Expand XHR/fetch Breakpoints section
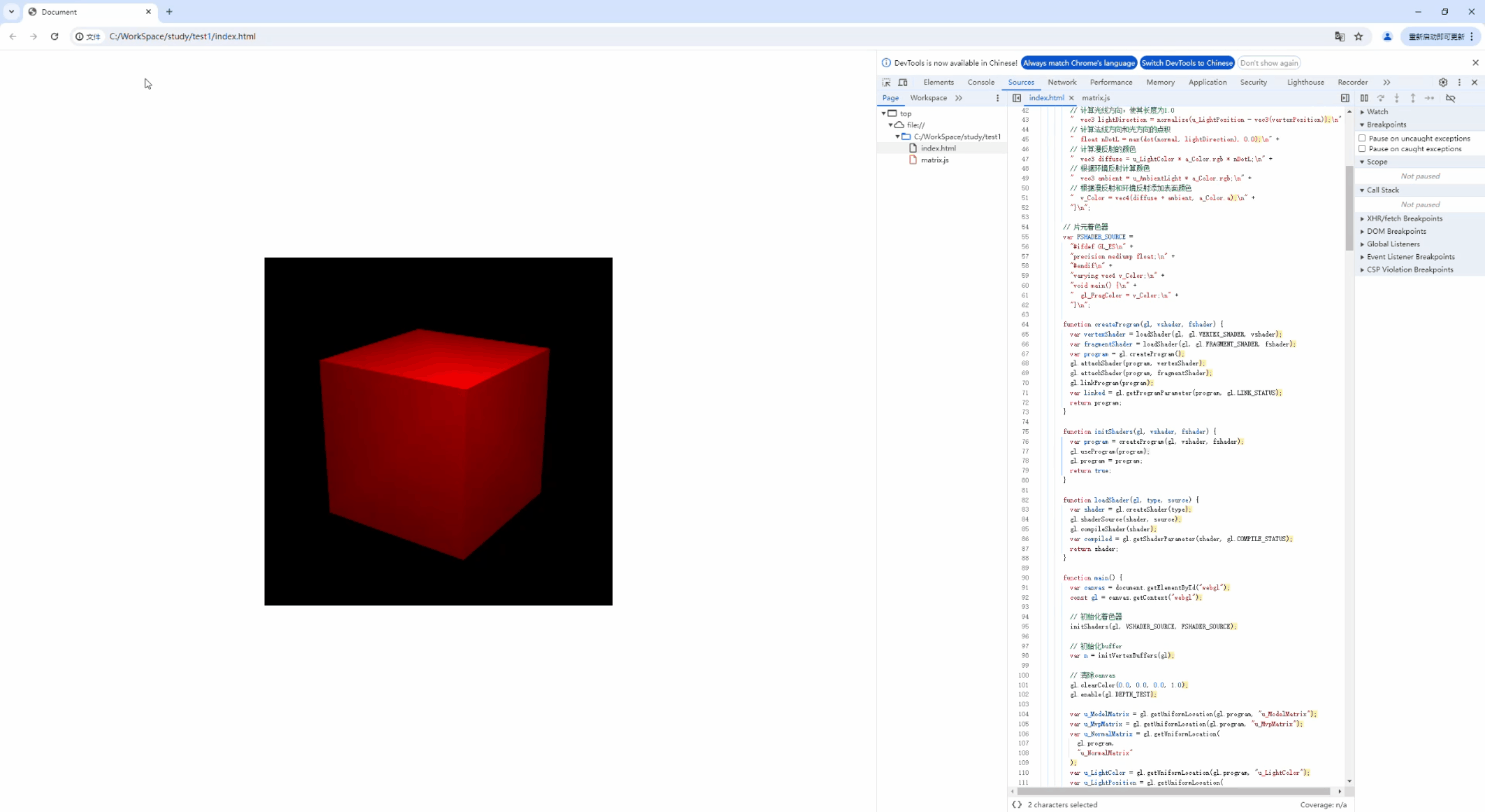The image size is (1485, 812). click(x=1404, y=219)
